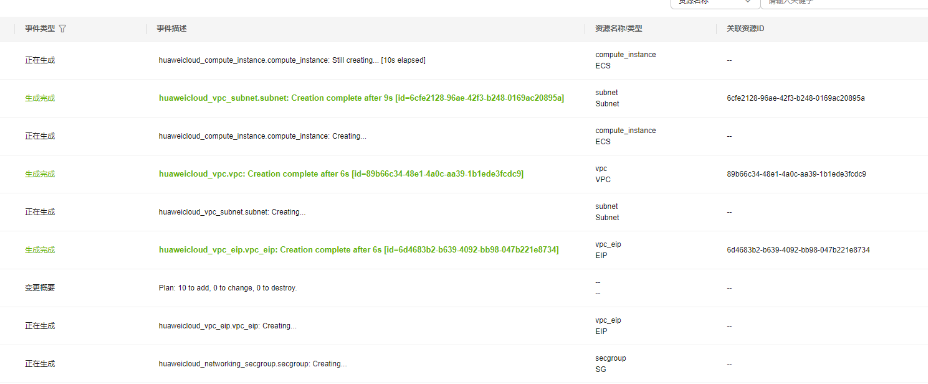Screen dimensions: 928x384
Task: Open the filter icon beside 事件类型 header
Action: pos(63,28)
